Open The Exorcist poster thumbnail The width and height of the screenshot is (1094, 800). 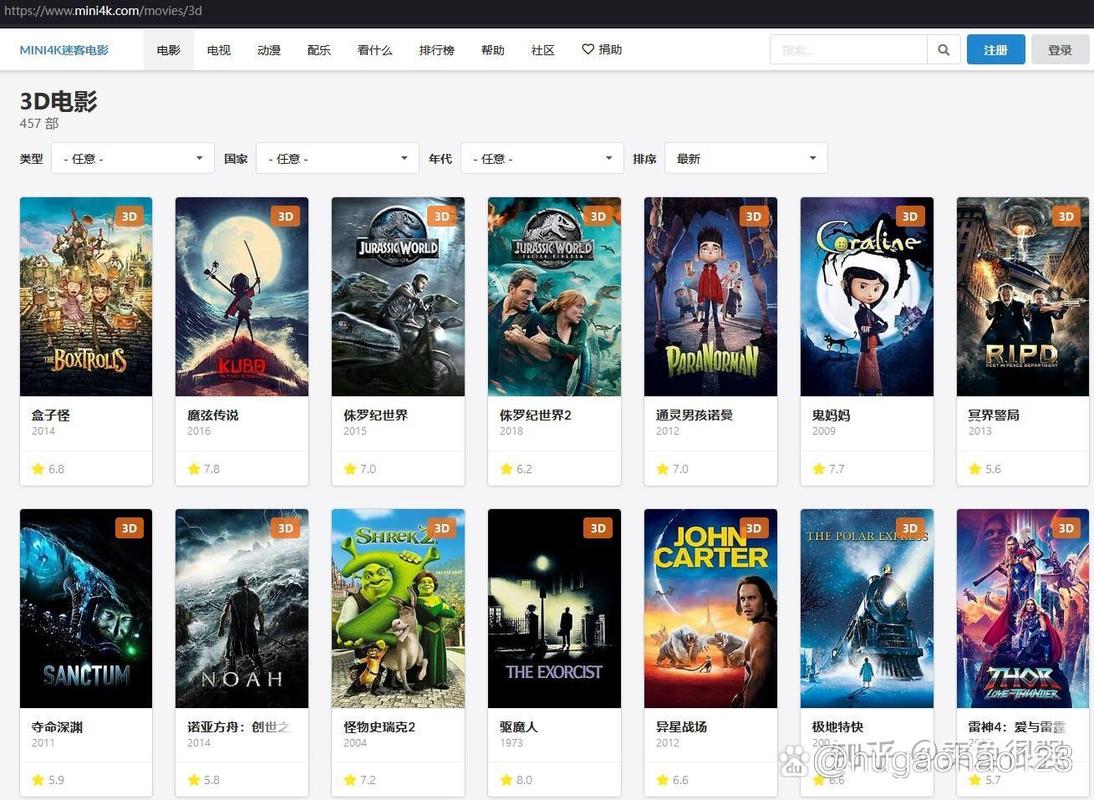coord(554,608)
